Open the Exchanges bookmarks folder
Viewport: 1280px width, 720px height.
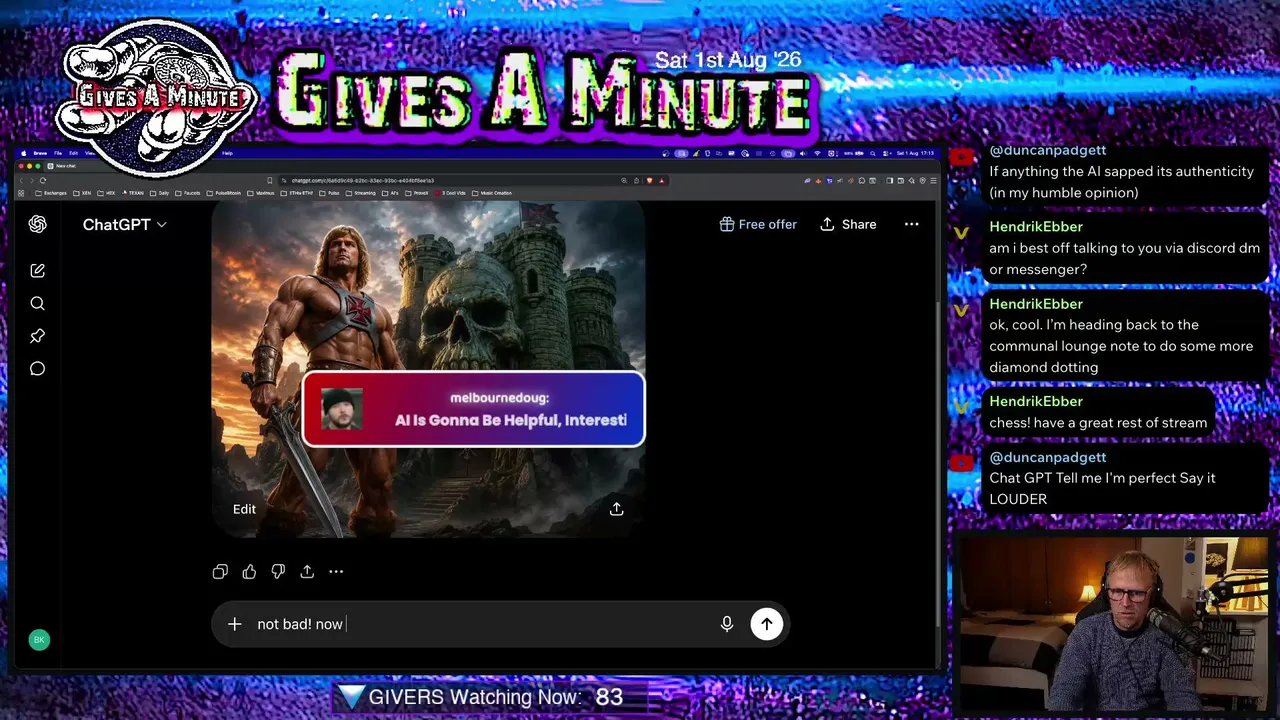pyautogui.click(x=51, y=193)
